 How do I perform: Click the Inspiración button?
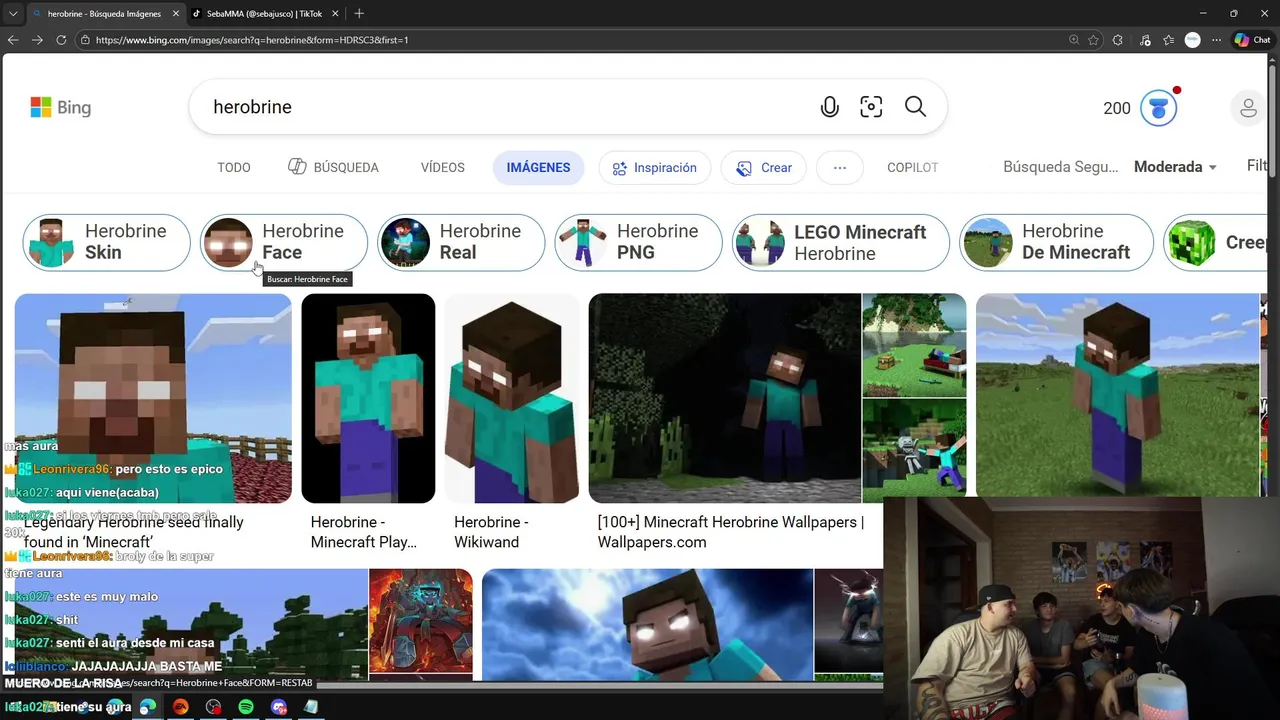point(655,168)
